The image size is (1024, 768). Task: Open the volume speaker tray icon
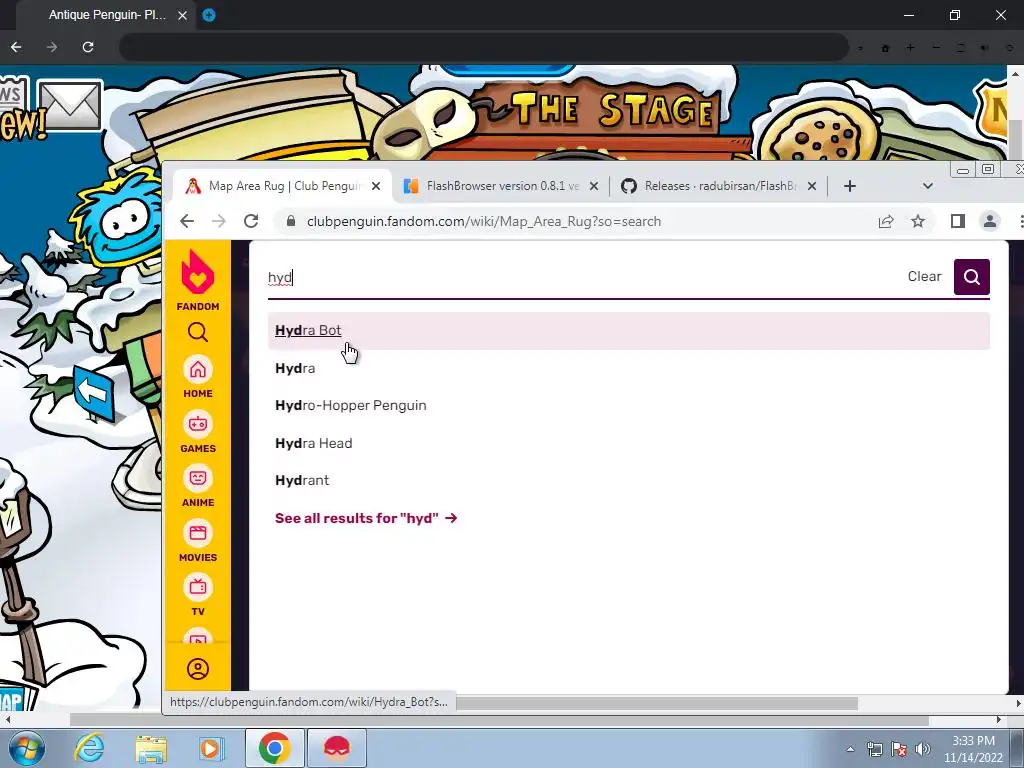pyautogui.click(x=923, y=749)
